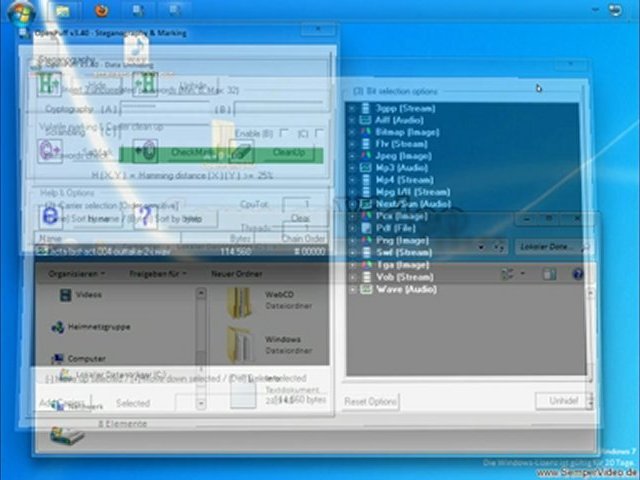Click the Explorer navigation pane scrollbar
The height and width of the screenshot is (480, 640).
pos(200,340)
